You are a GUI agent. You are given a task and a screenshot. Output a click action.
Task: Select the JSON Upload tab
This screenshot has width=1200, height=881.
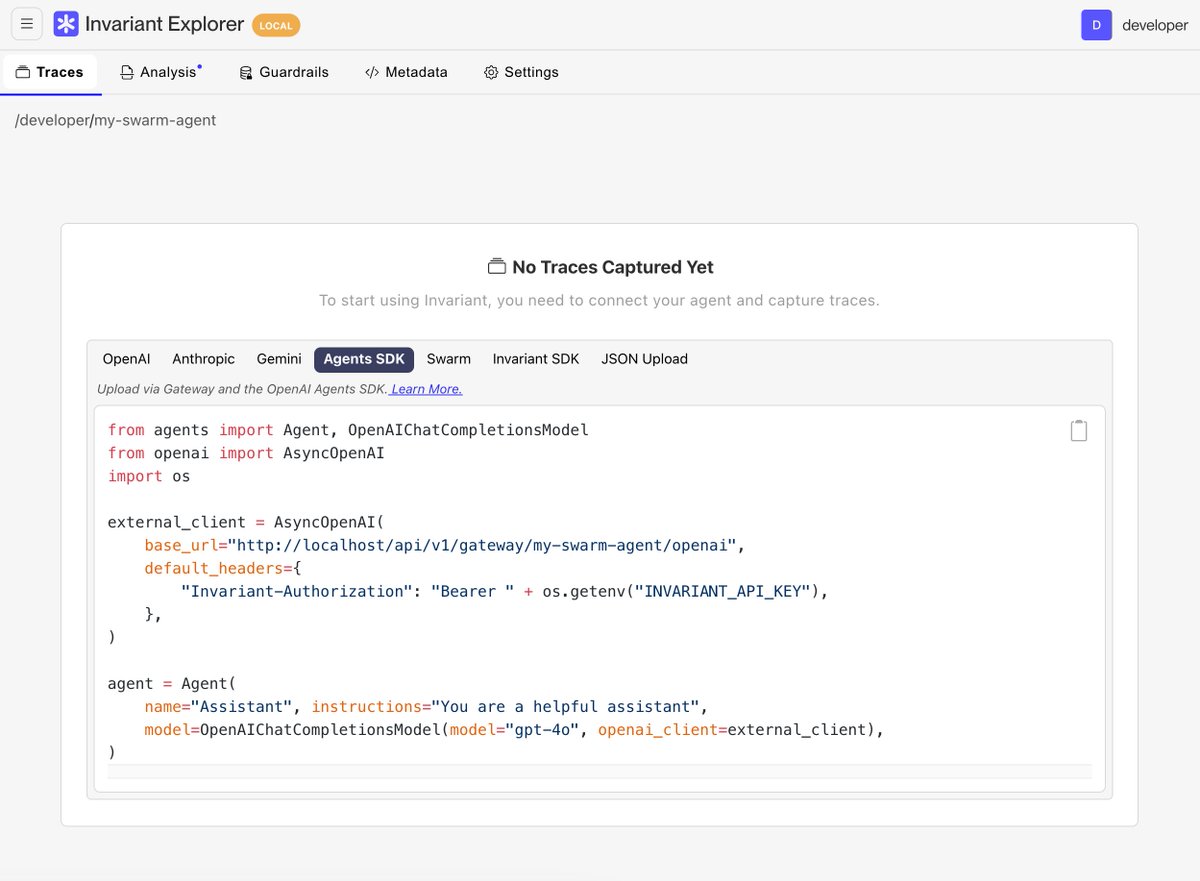coord(644,359)
